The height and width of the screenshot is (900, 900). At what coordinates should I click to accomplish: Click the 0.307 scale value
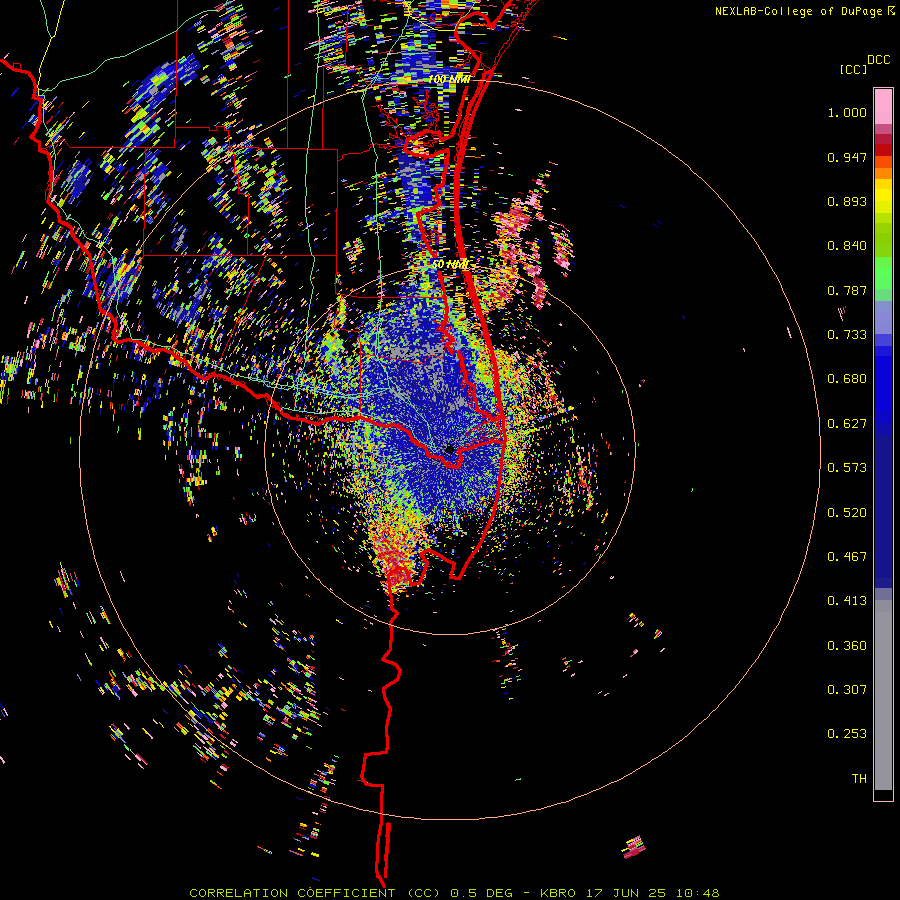pyautogui.click(x=847, y=690)
